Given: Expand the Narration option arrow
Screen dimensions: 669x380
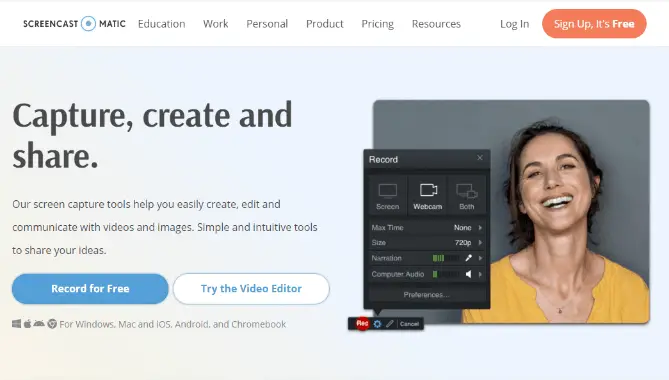Looking at the screenshot, I should point(480,258).
